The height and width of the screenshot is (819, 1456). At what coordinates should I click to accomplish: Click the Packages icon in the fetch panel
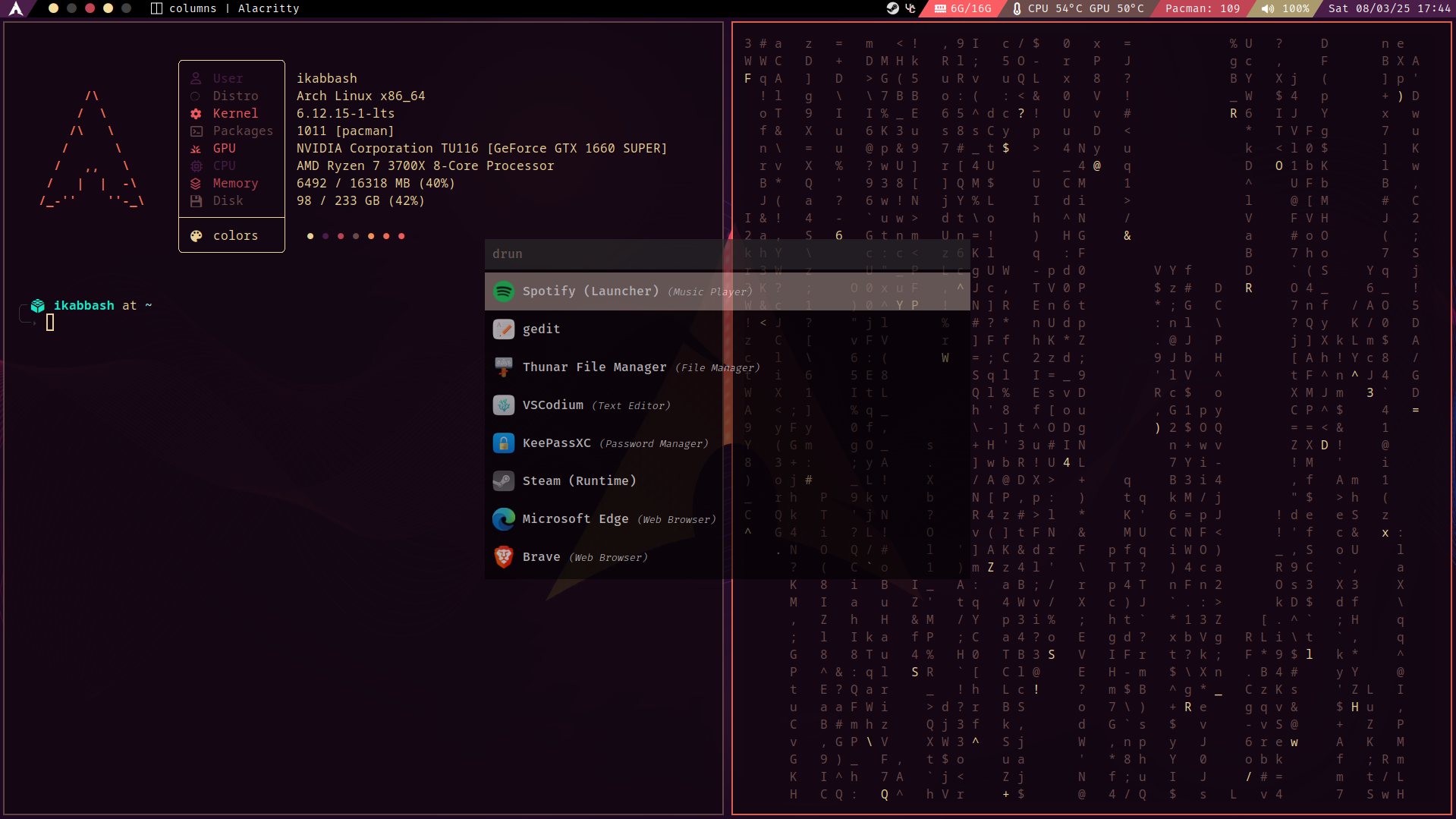(x=196, y=131)
